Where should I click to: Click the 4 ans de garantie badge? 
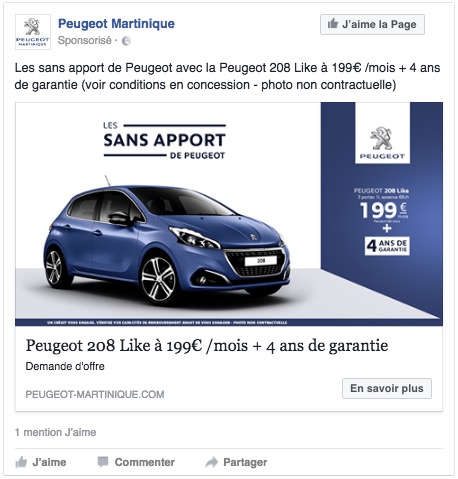387,246
